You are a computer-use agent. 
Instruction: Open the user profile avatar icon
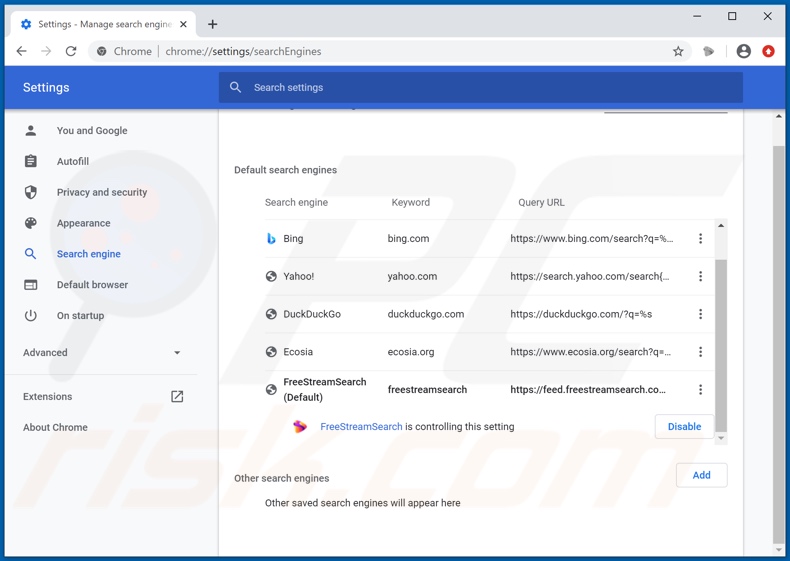coord(743,51)
